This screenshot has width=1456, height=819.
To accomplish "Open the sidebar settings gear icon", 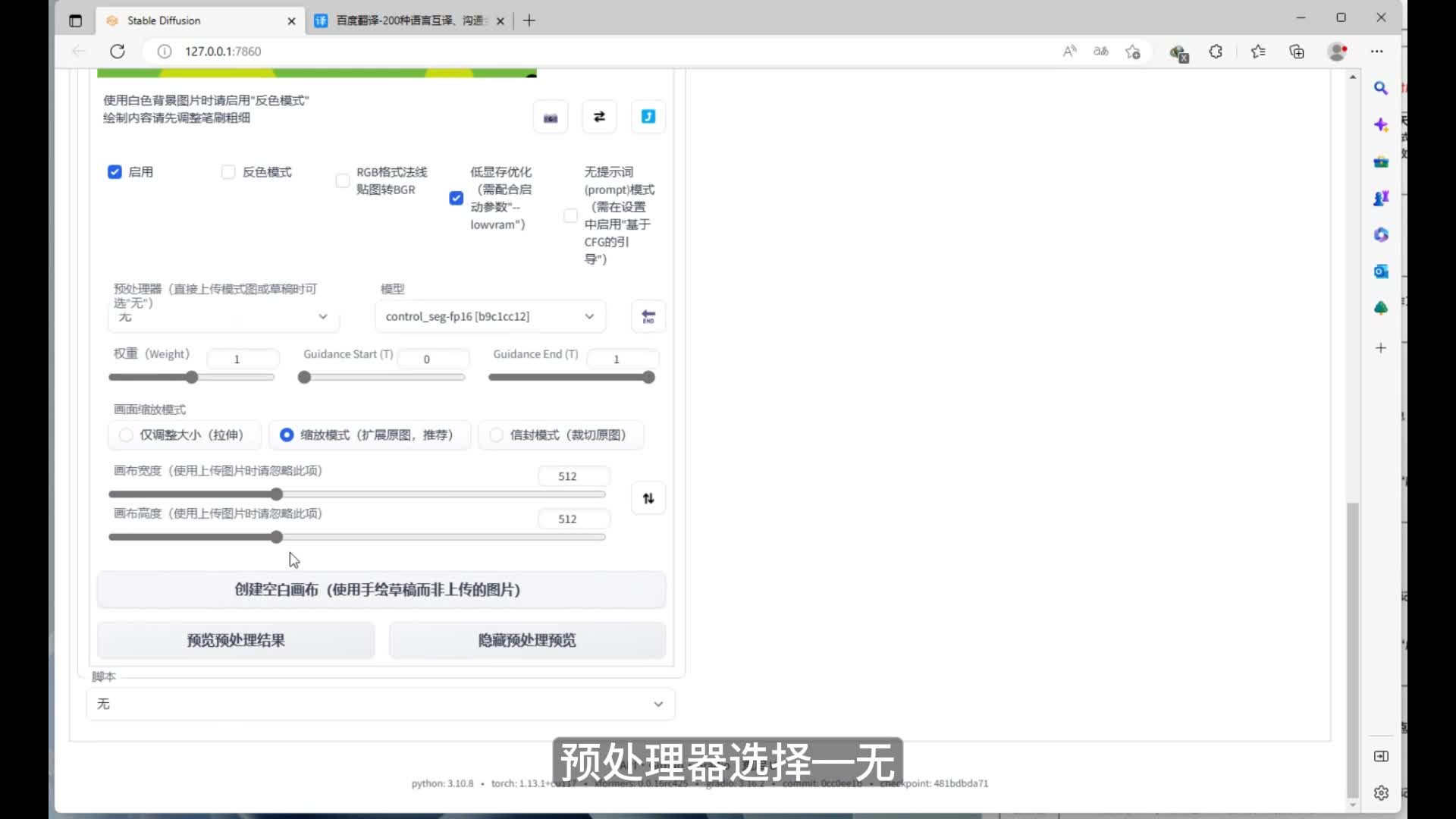I will click(1381, 792).
